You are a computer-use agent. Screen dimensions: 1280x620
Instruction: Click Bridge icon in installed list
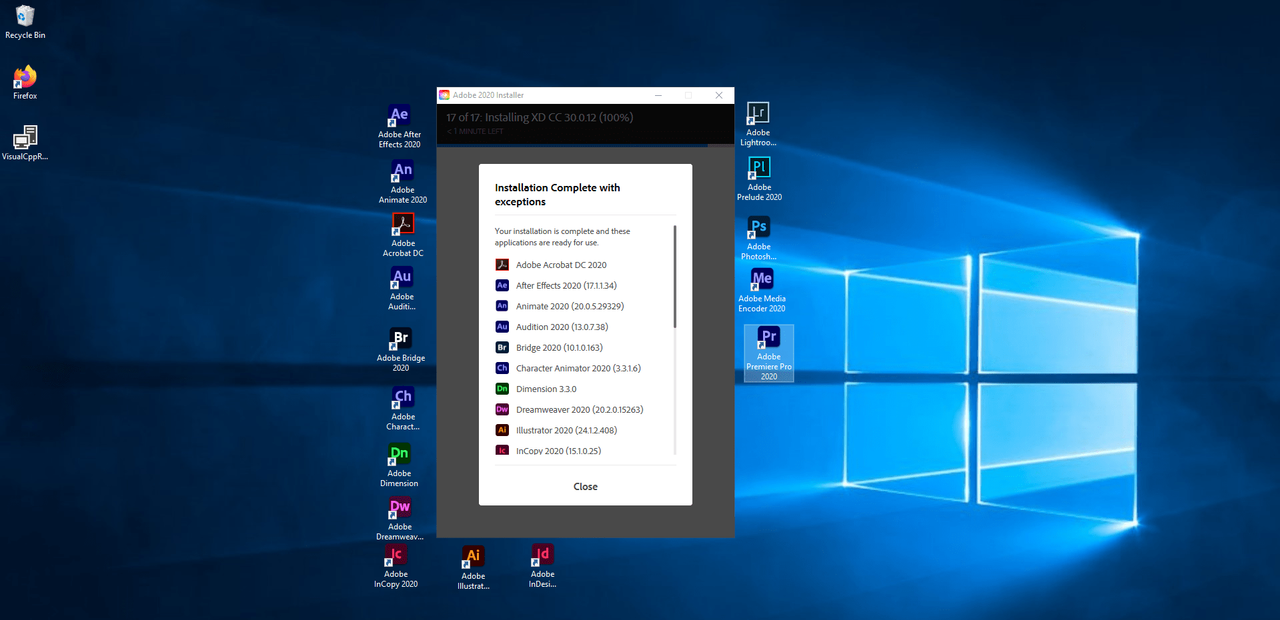[x=502, y=347]
